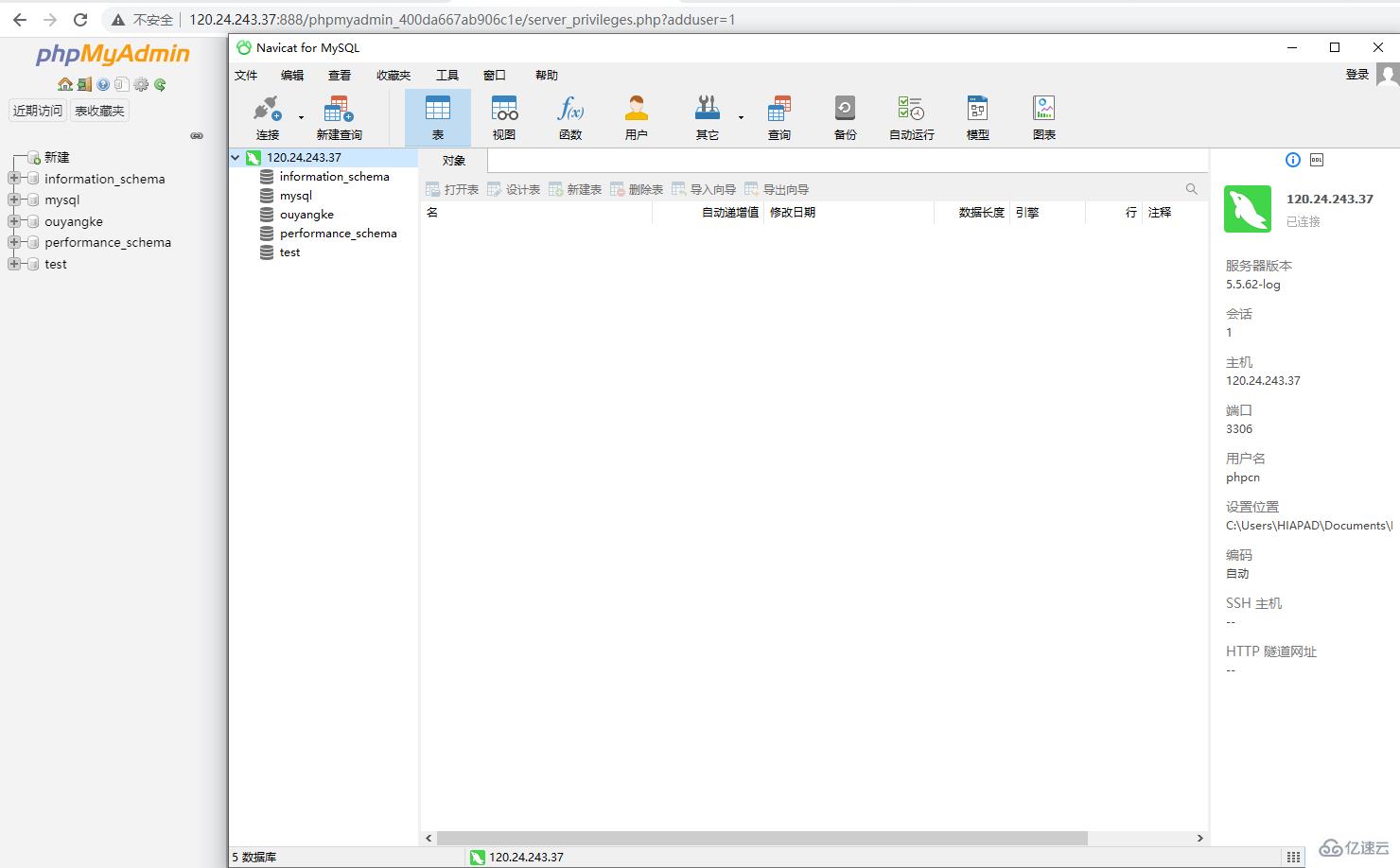Click 删除表 (Delete Table) button

point(637,189)
